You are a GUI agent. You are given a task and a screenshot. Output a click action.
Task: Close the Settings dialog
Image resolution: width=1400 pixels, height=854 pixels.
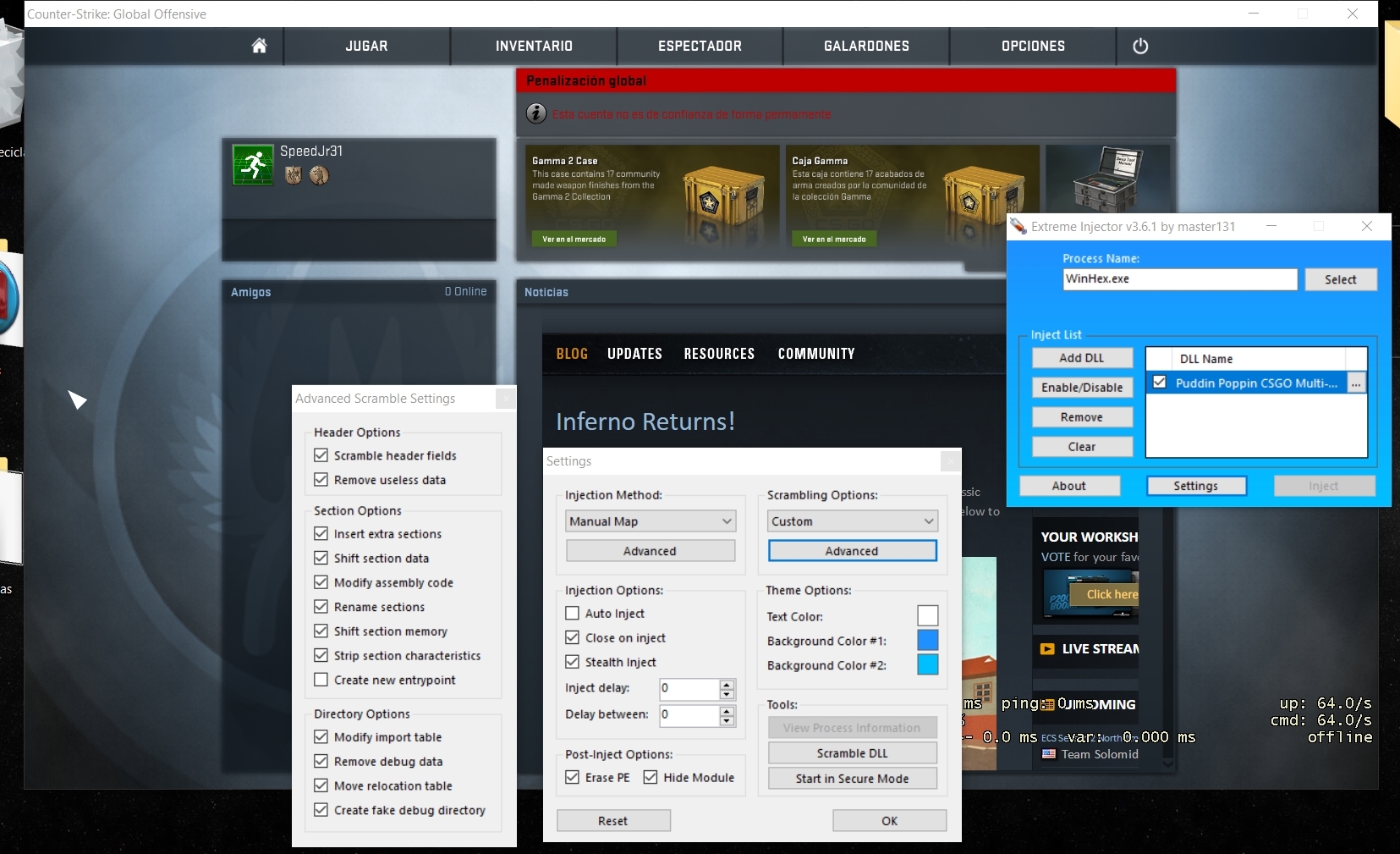pyautogui.click(x=951, y=461)
